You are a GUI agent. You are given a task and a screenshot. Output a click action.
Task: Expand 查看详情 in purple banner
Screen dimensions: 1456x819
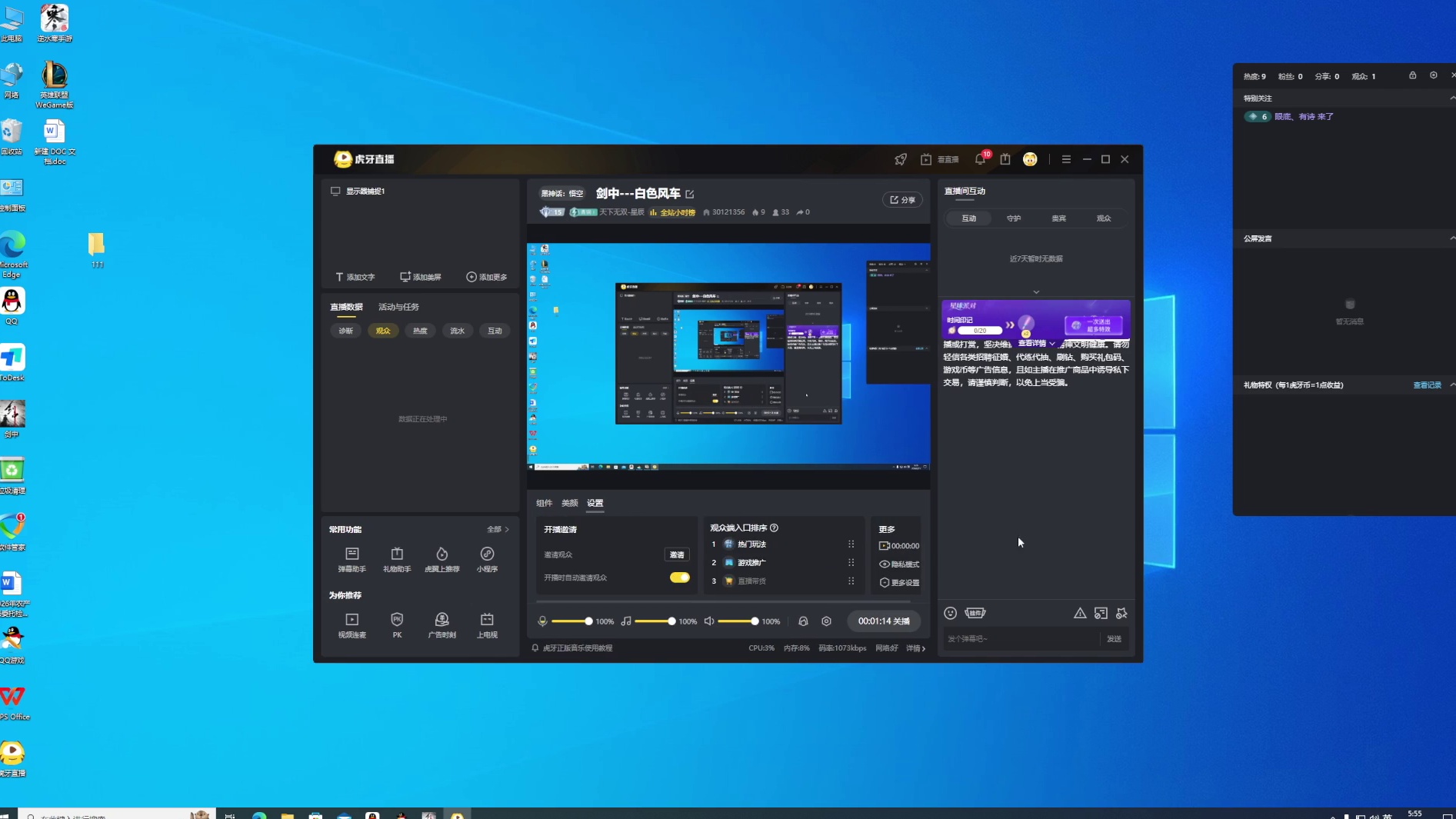[1036, 344]
